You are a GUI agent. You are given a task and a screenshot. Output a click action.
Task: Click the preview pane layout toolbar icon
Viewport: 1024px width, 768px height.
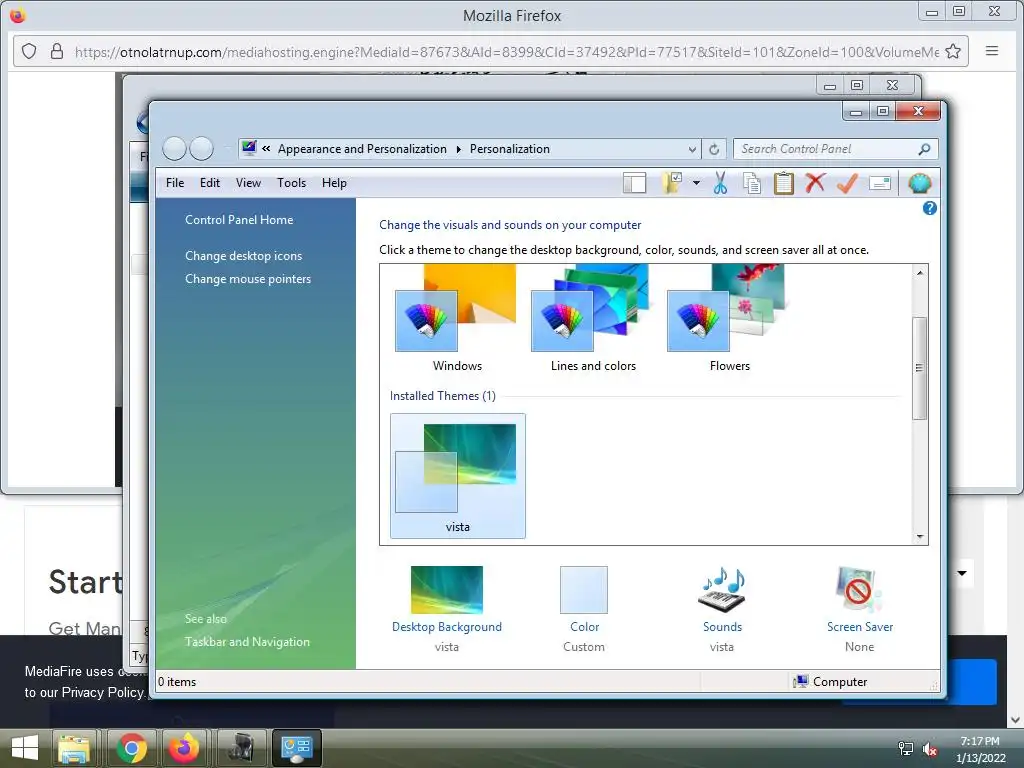[634, 184]
